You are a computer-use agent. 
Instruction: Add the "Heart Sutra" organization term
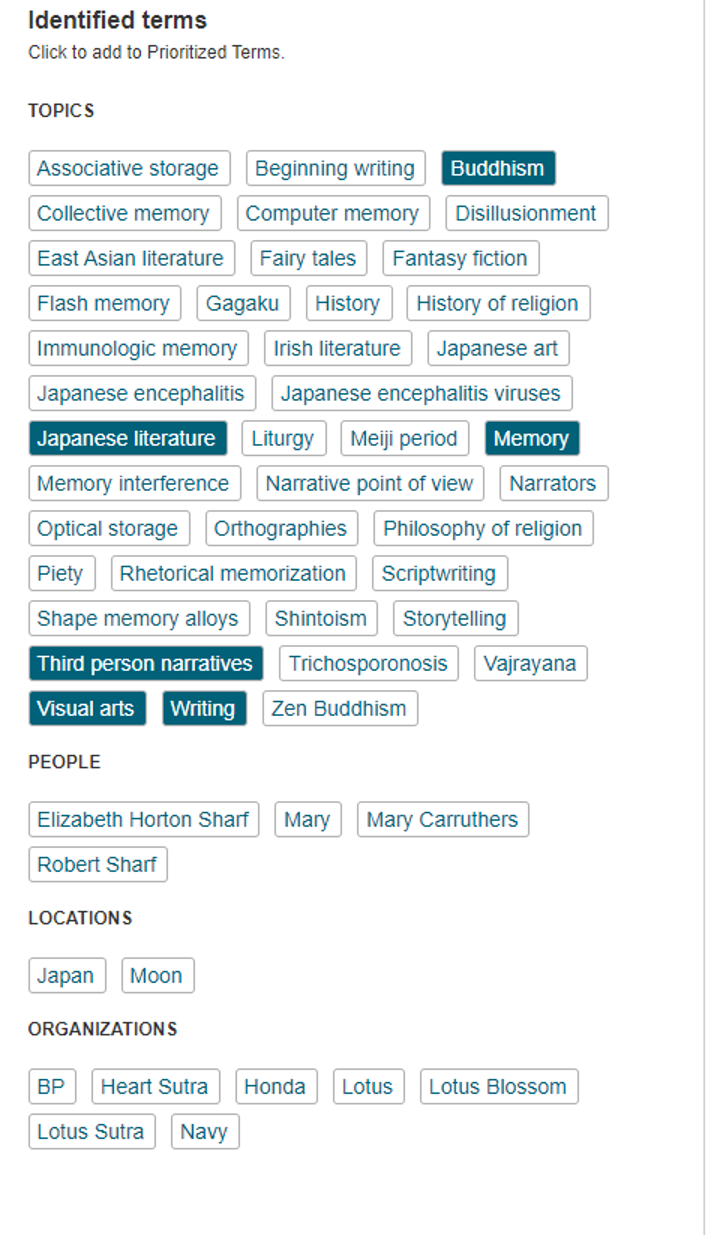[x=155, y=1086]
